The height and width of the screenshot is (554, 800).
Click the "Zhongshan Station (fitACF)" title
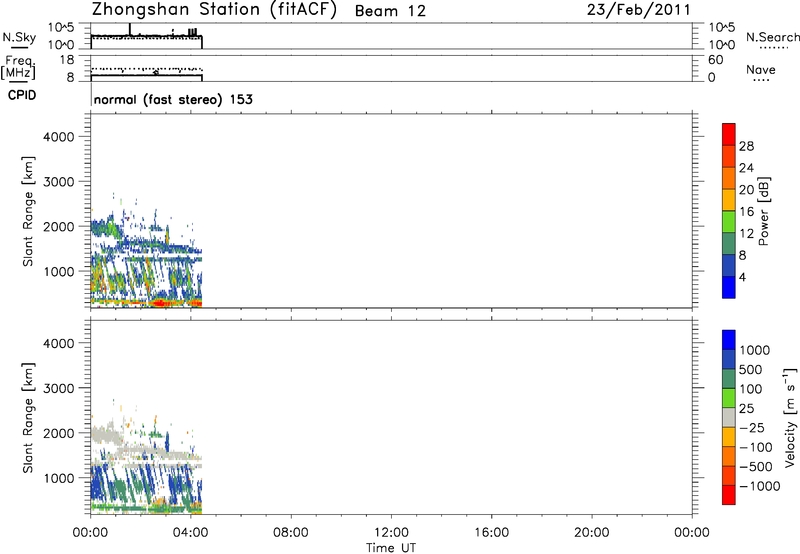(214, 10)
